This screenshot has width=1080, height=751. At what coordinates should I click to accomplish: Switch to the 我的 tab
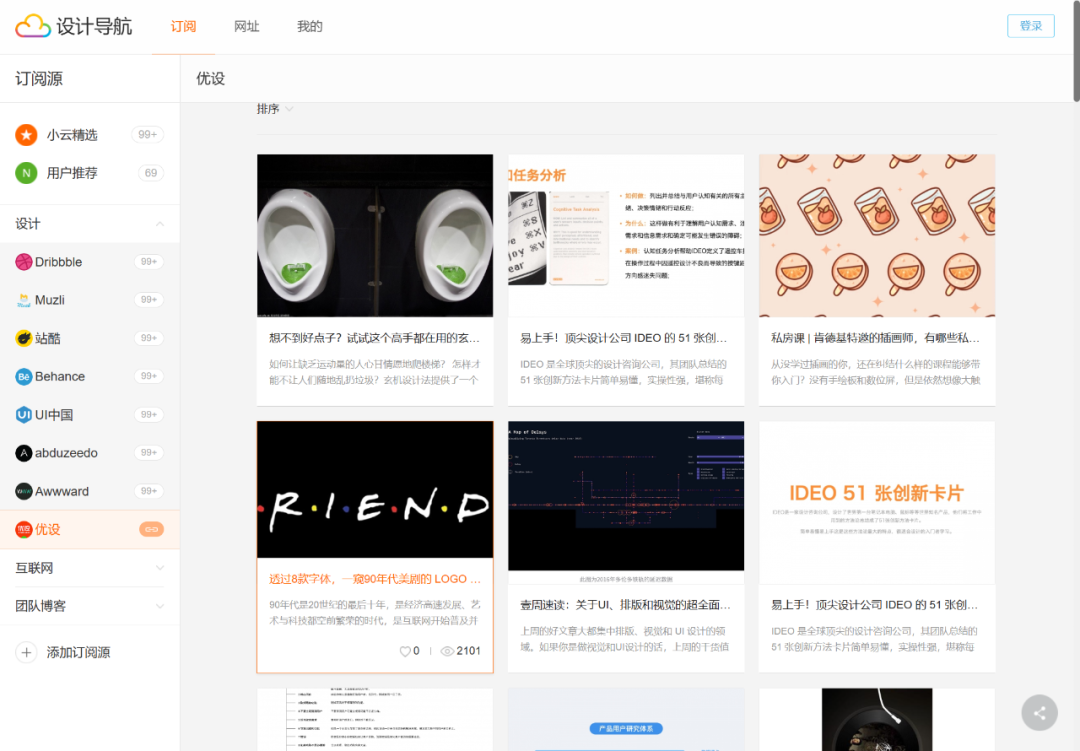(310, 26)
